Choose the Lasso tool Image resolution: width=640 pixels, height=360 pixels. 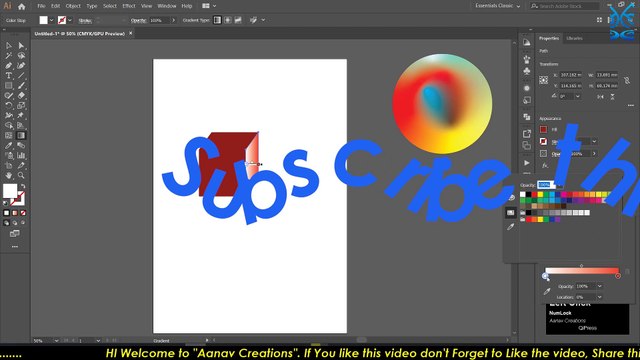point(21,56)
